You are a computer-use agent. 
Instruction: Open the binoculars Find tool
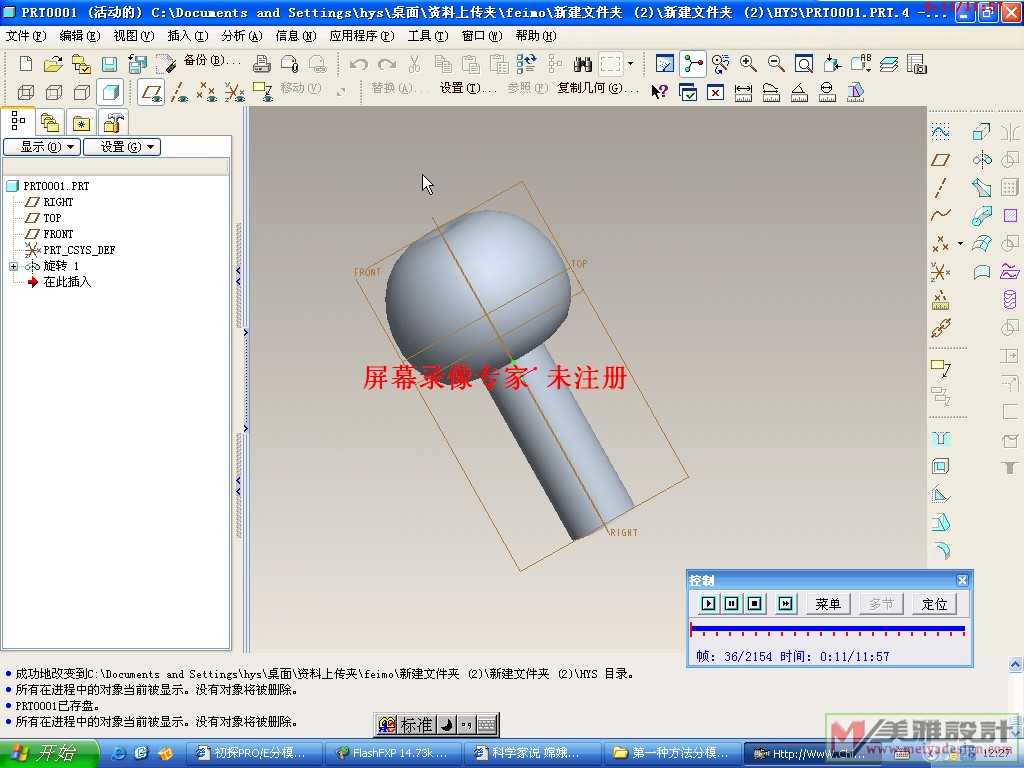coord(583,64)
